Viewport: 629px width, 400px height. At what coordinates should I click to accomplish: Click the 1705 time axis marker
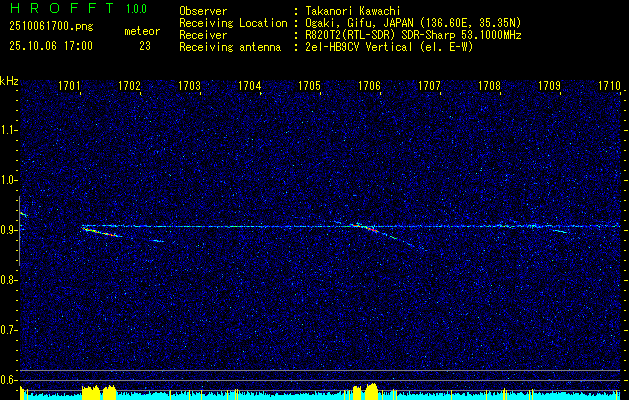click(309, 85)
